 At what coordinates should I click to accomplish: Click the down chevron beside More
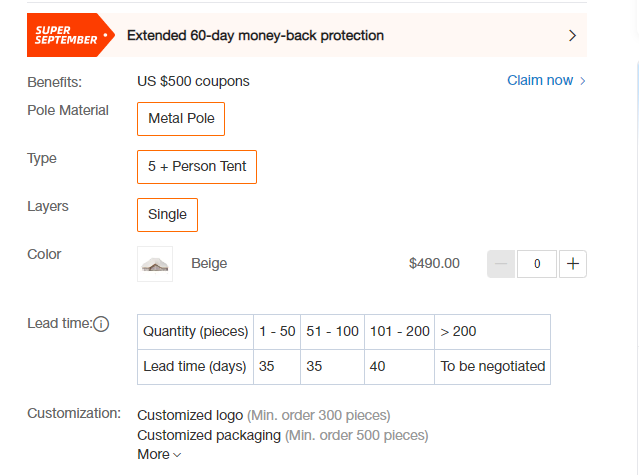click(x=177, y=455)
